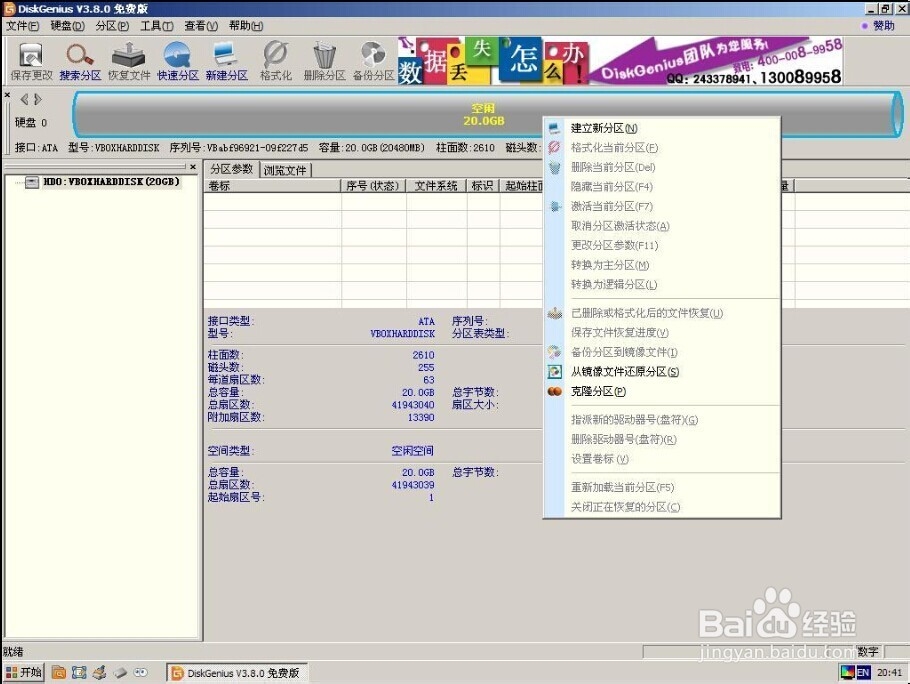Choose 重新加载当前分区(F5) entry

662,487
